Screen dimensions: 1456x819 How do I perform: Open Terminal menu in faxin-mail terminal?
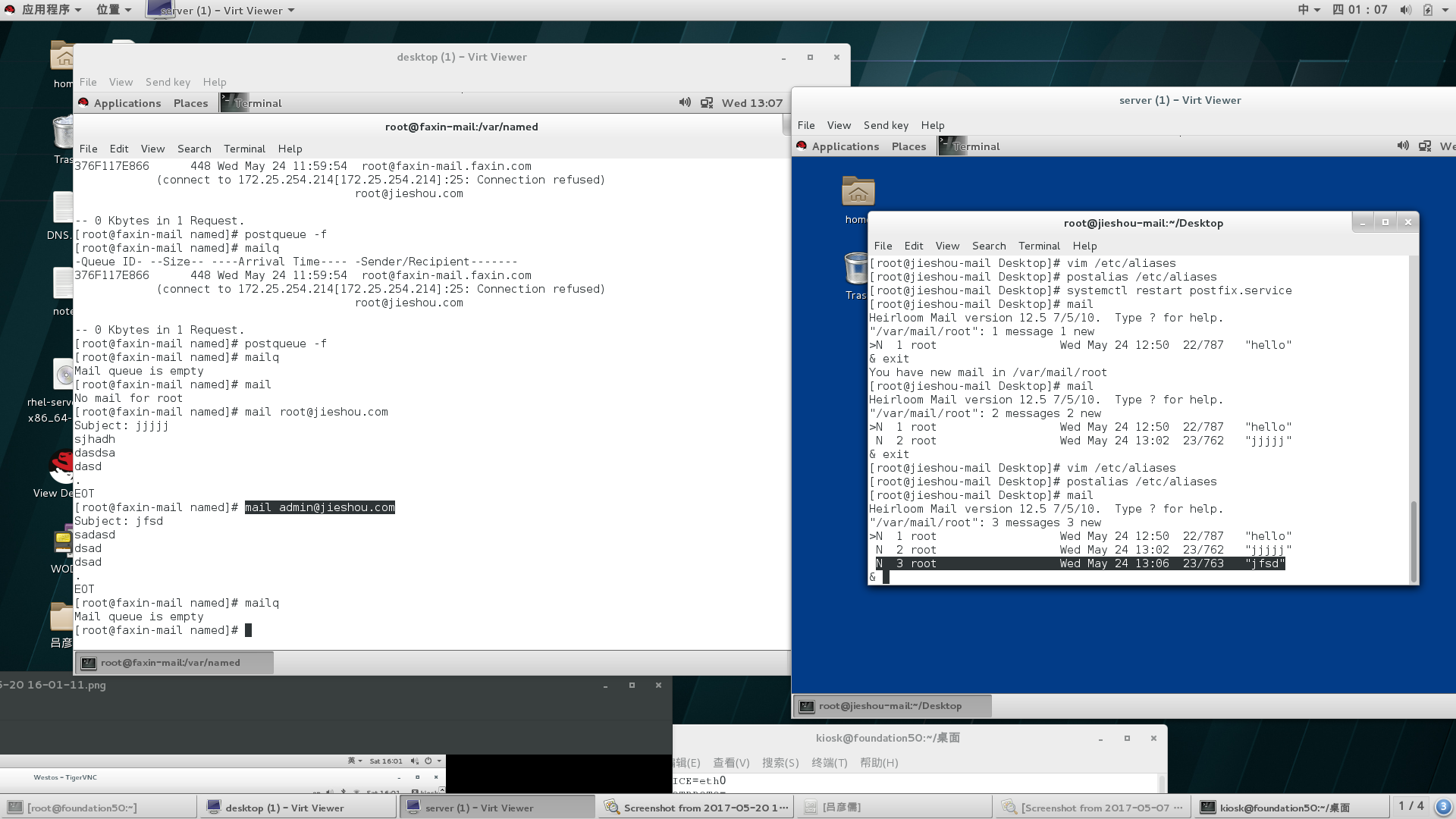[244, 149]
